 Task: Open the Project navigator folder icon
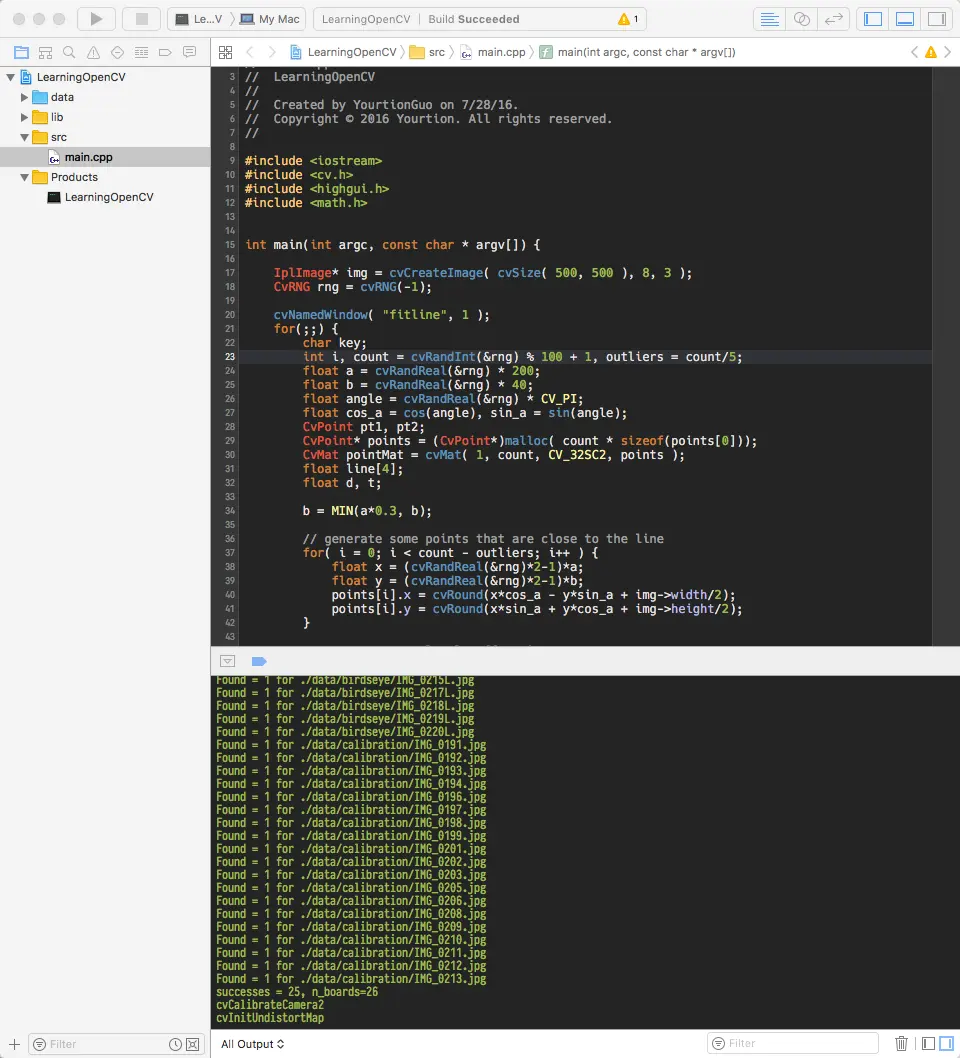tap(22, 52)
